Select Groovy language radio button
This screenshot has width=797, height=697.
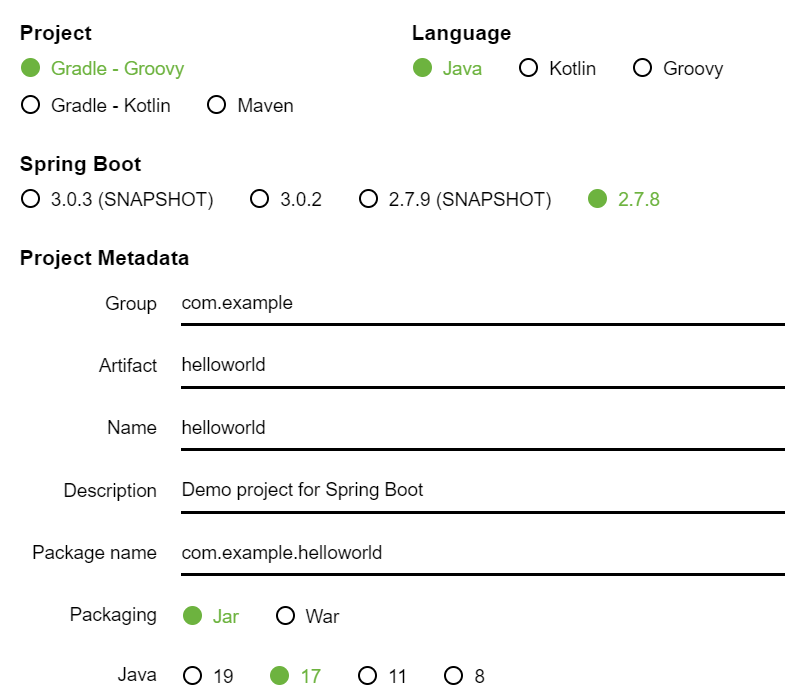pos(643,68)
